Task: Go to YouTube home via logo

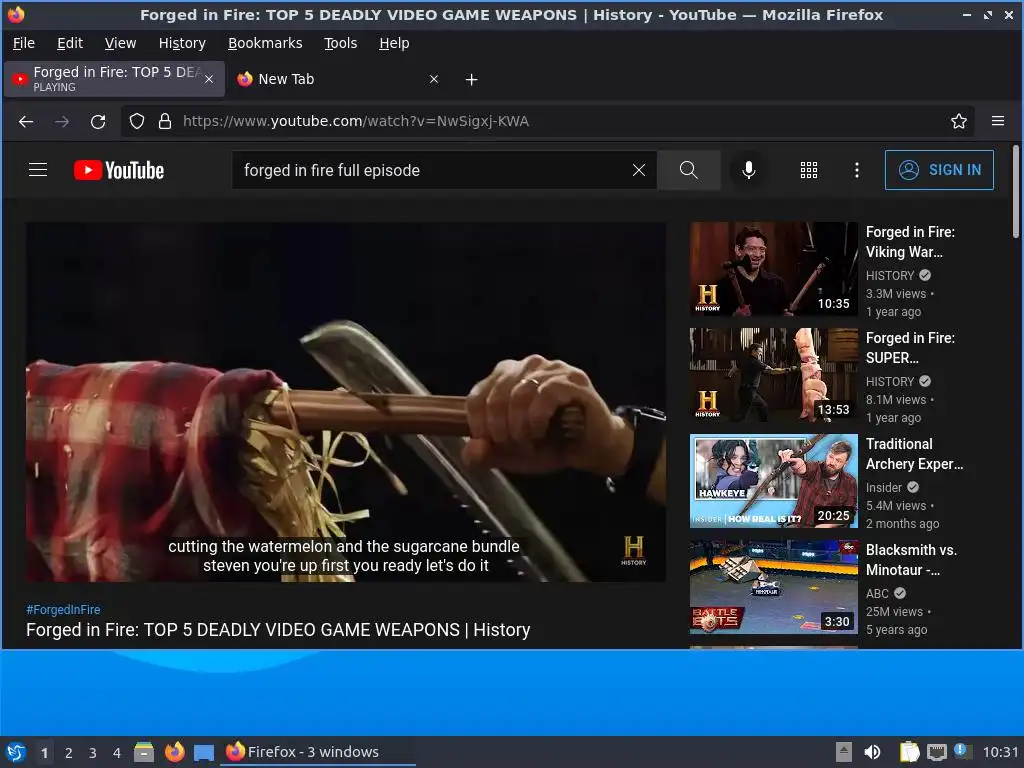Action: point(119,170)
